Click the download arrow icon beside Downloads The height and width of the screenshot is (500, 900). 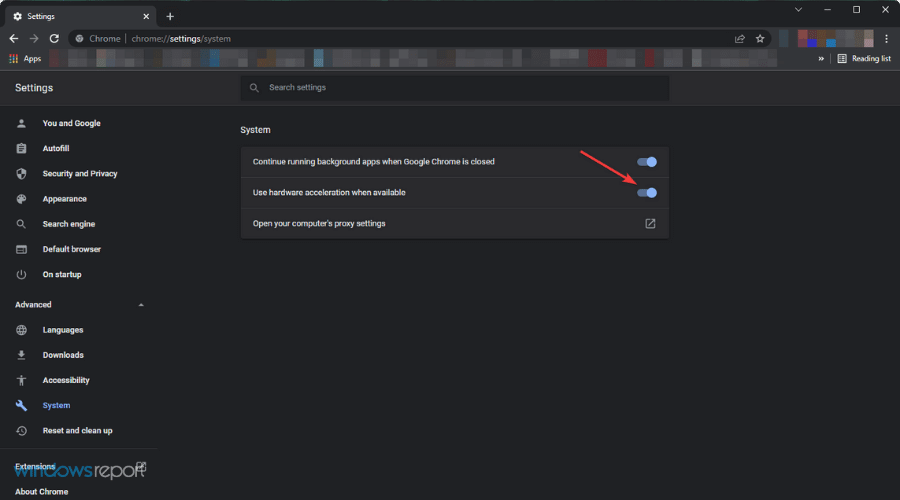click(21, 355)
